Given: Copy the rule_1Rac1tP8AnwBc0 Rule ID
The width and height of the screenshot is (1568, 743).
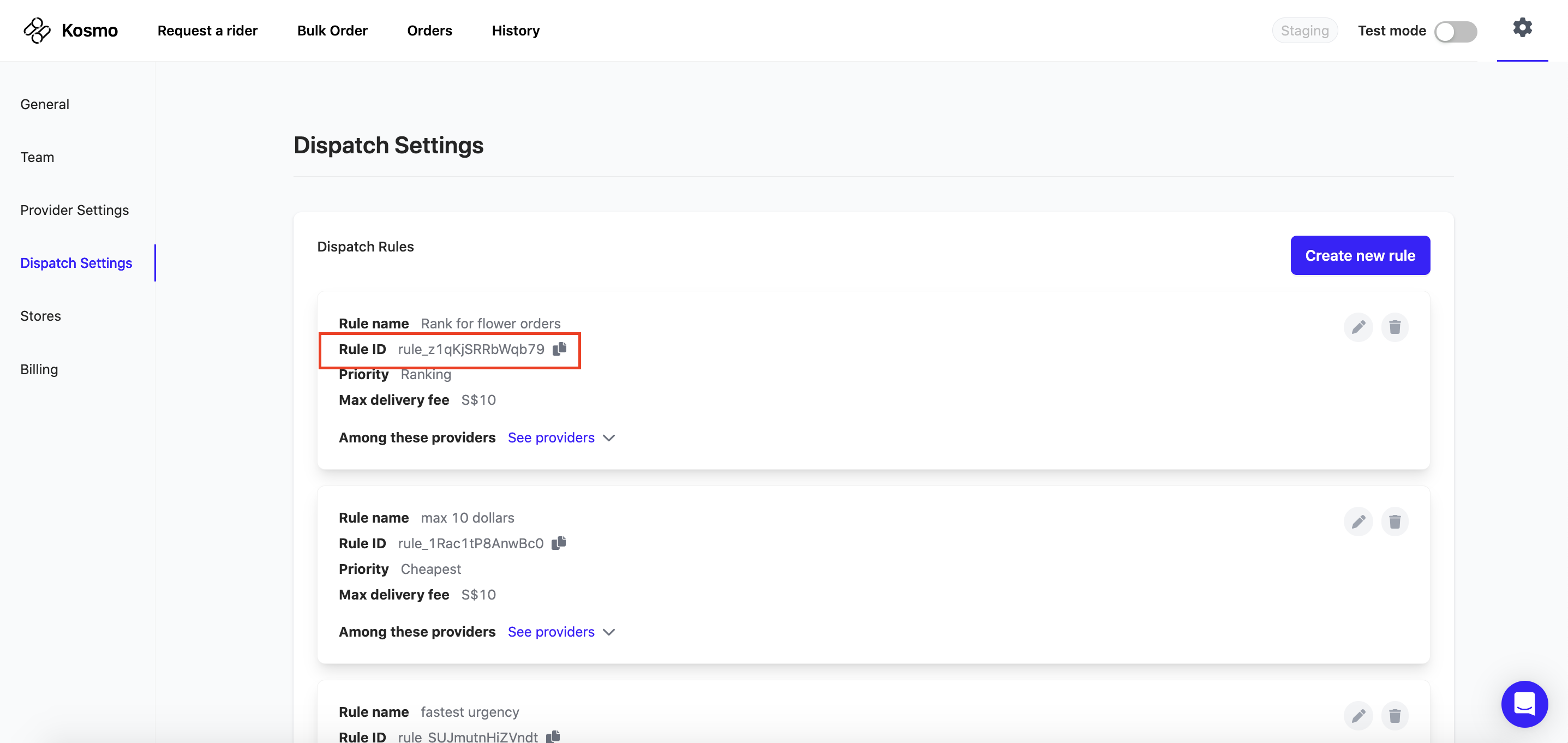Looking at the screenshot, I should (559, 543).
